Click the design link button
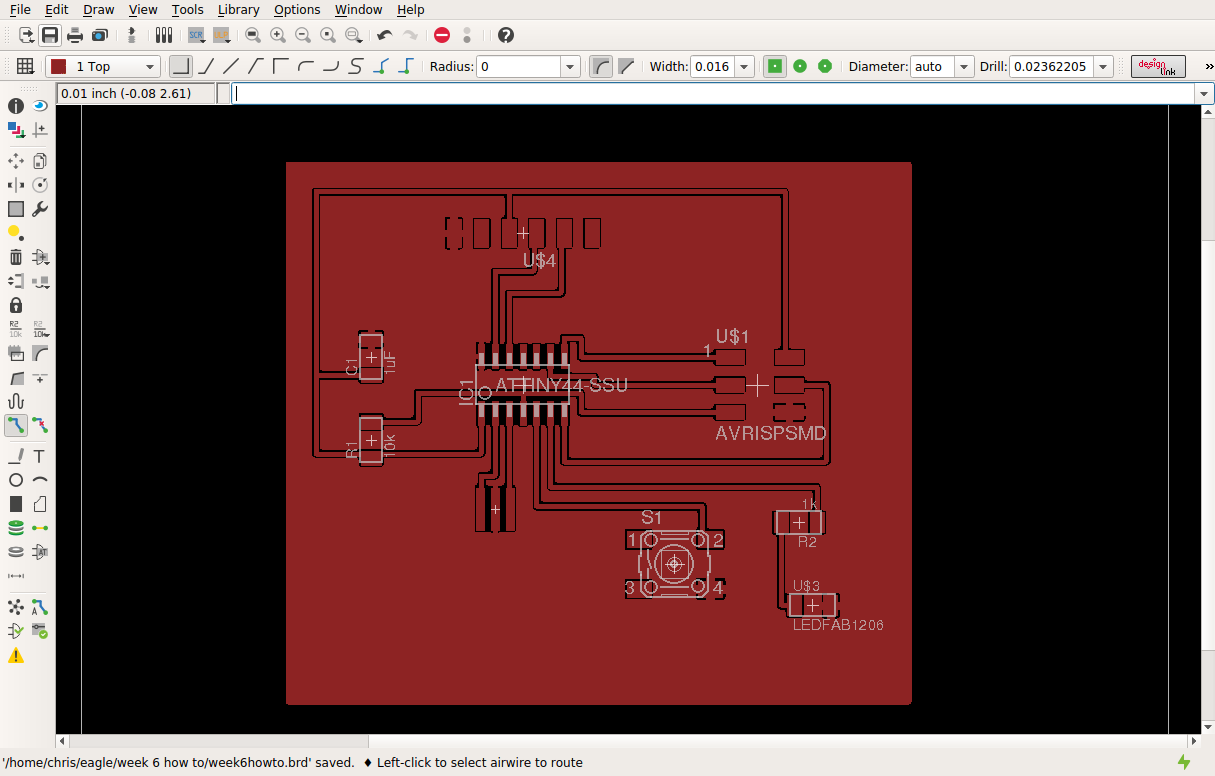This screenshot has height=776, width=1215. pyautogui.click(x=1158, y=67)
